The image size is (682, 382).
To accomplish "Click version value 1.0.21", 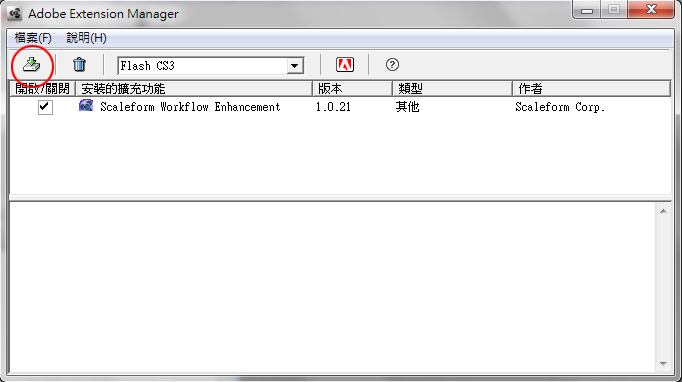I will [333, 107].
